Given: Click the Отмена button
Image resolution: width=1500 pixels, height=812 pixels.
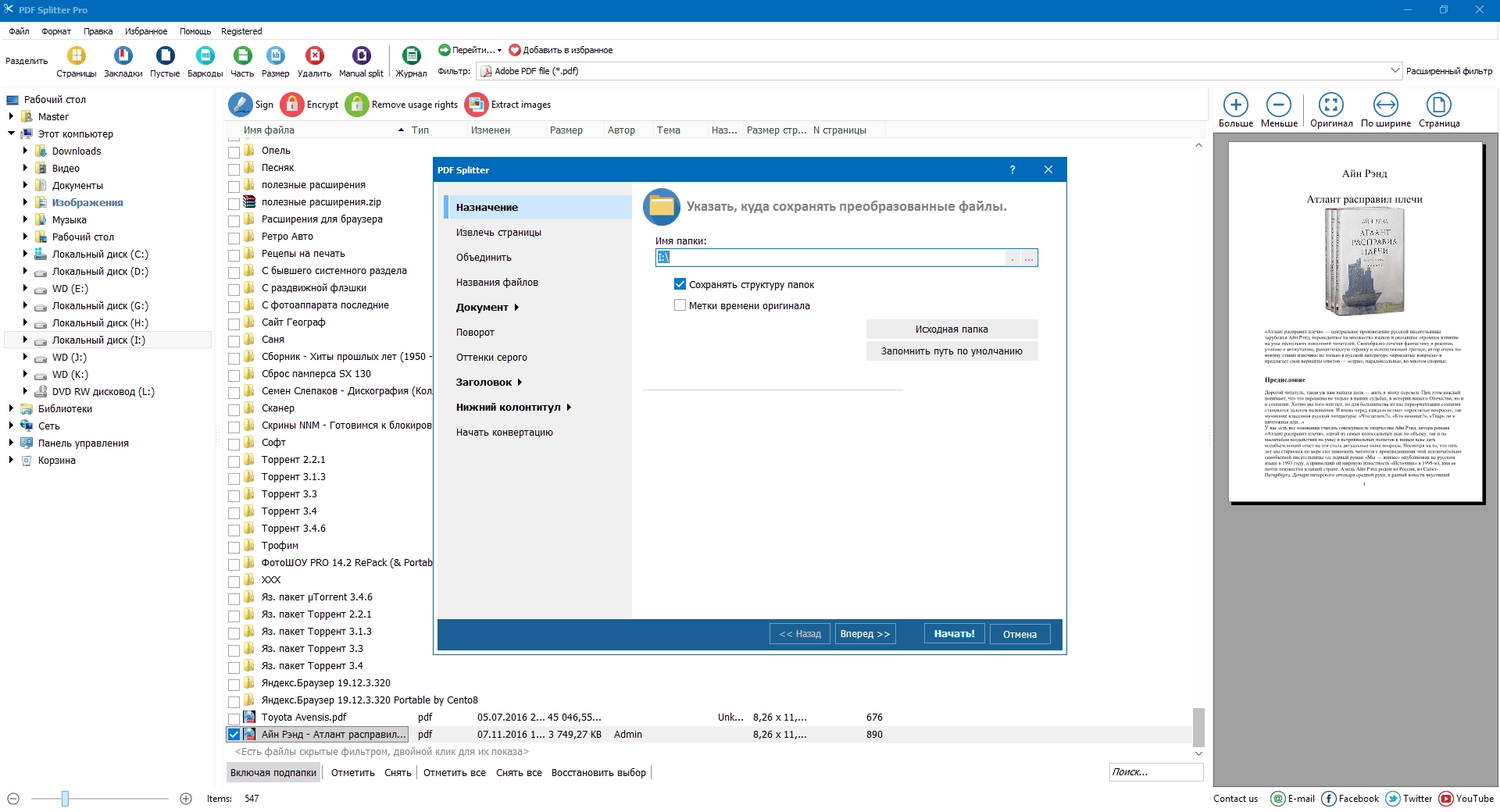Looking at the screenshot, I should click(1020, 634).
